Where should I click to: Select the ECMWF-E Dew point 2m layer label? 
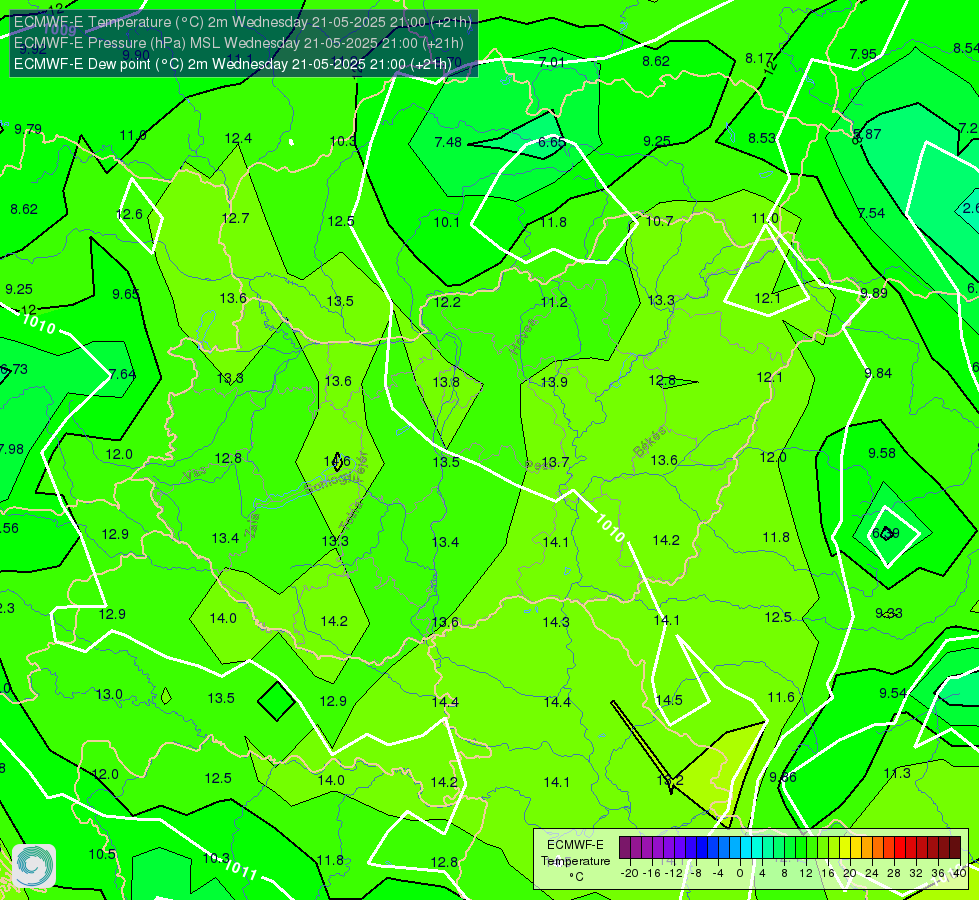click(232, 64)
